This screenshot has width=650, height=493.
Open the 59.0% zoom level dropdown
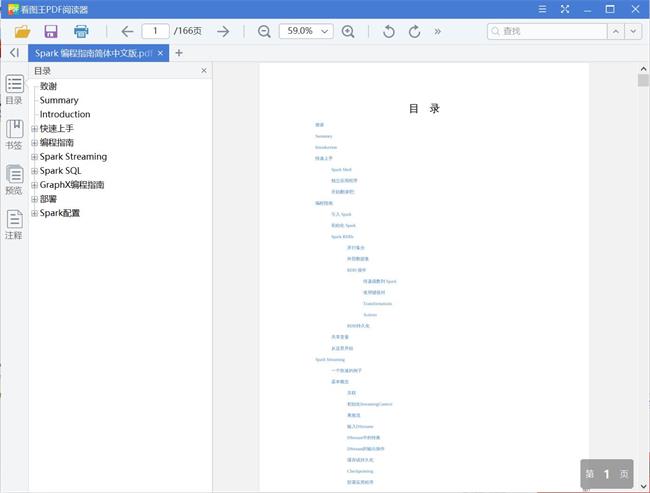click(306, 31)
